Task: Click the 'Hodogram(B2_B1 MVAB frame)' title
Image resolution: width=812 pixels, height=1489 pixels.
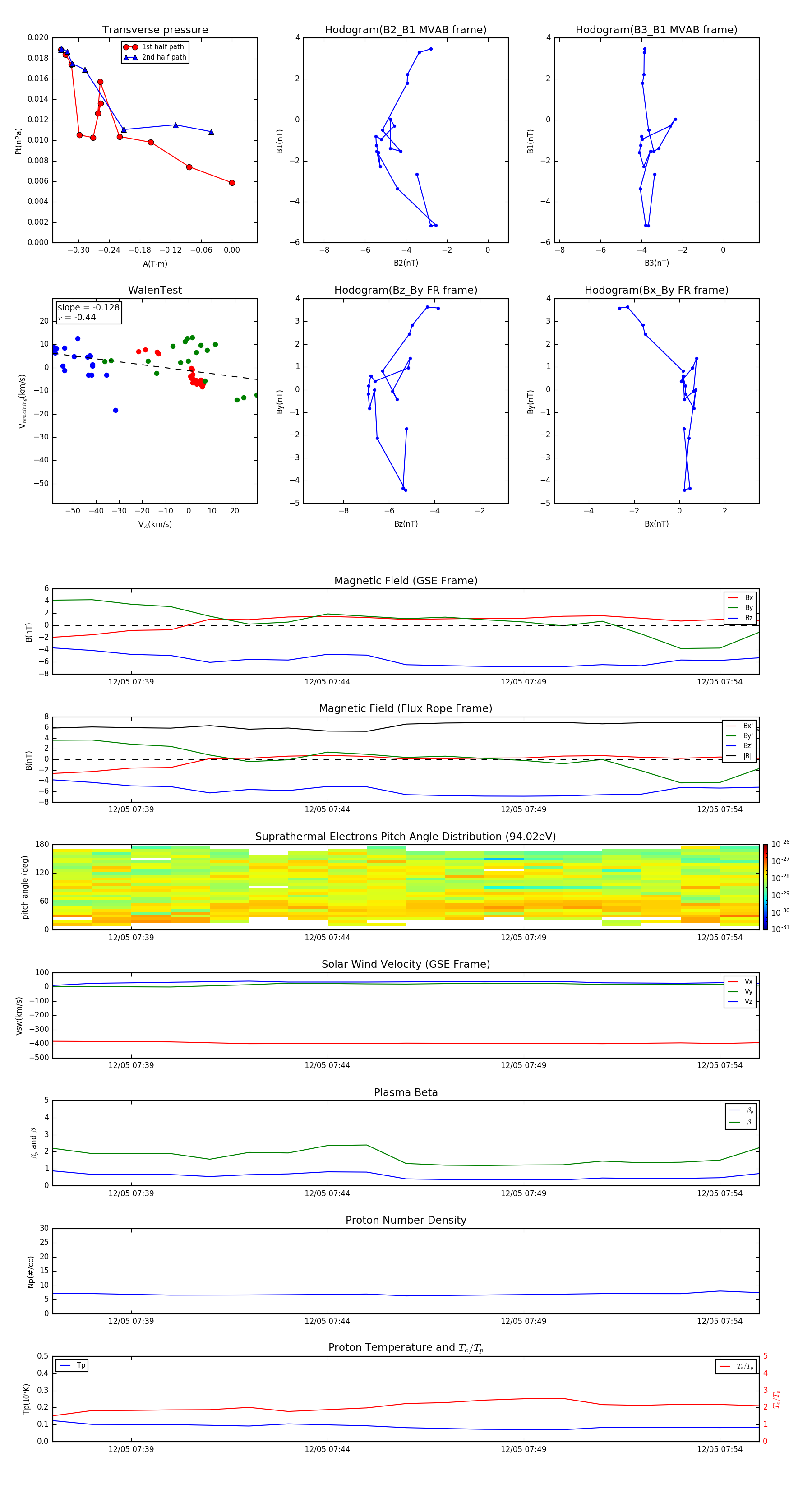Action: 406,30
